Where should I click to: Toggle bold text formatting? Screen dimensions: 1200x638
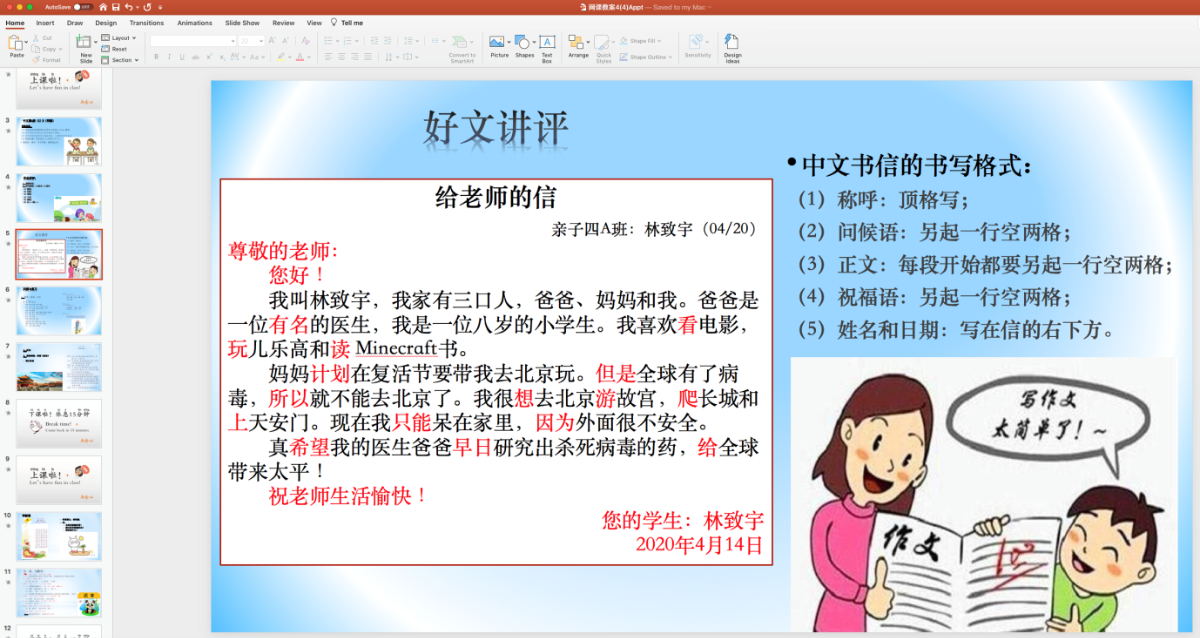point(156,57)
